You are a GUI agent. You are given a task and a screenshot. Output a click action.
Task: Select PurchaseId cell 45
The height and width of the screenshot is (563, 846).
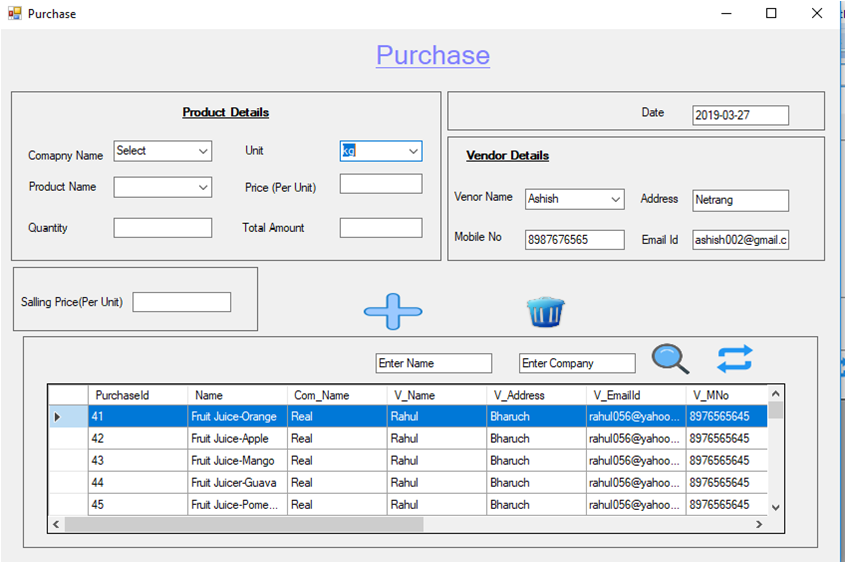click(138, 505)
